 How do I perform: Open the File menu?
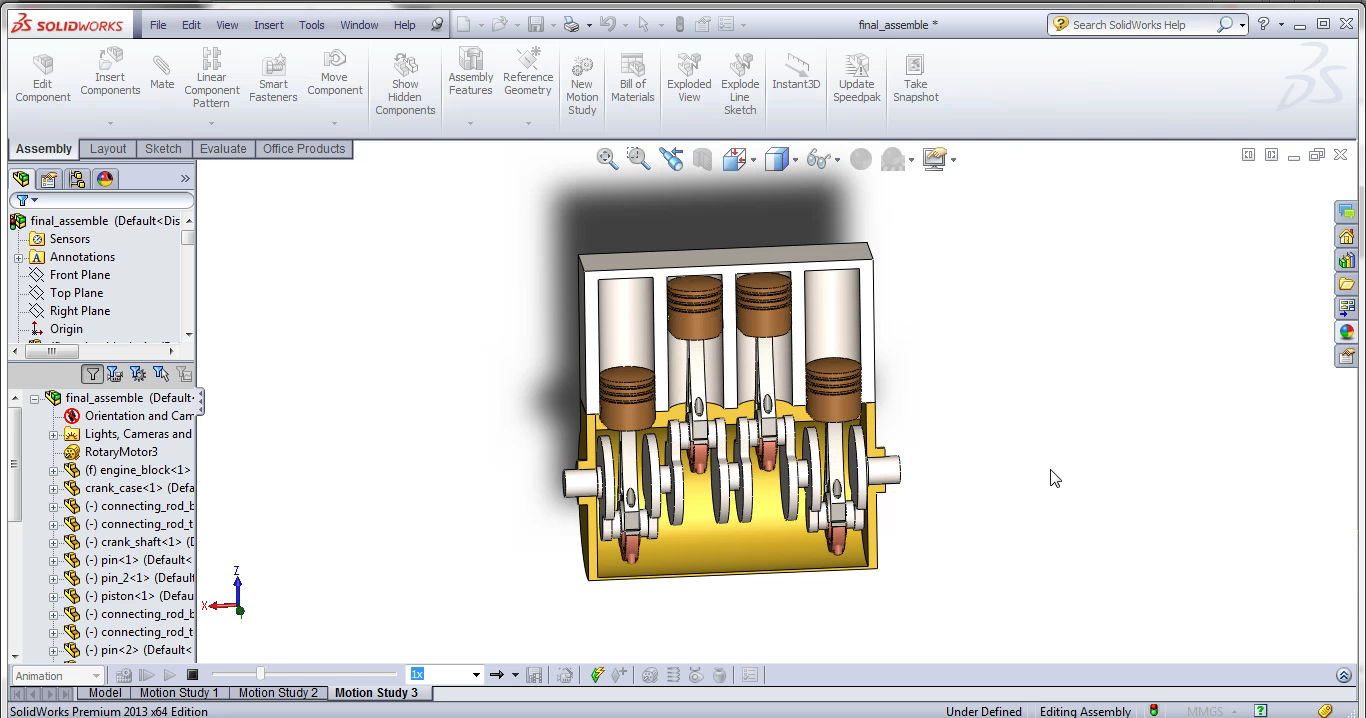[x=158, y=25]
